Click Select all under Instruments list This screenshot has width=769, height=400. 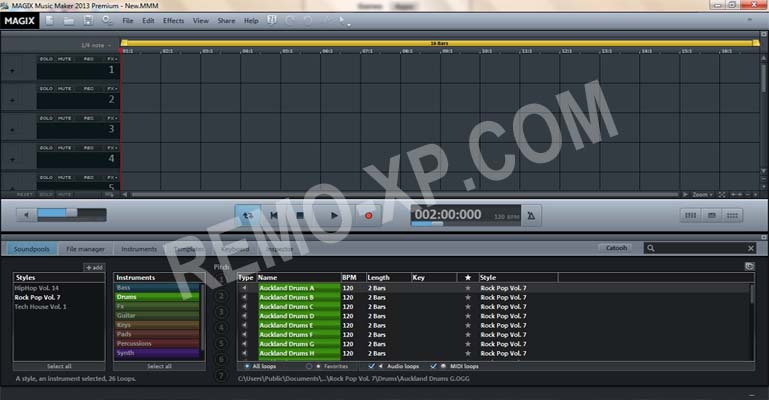point(159,366)
